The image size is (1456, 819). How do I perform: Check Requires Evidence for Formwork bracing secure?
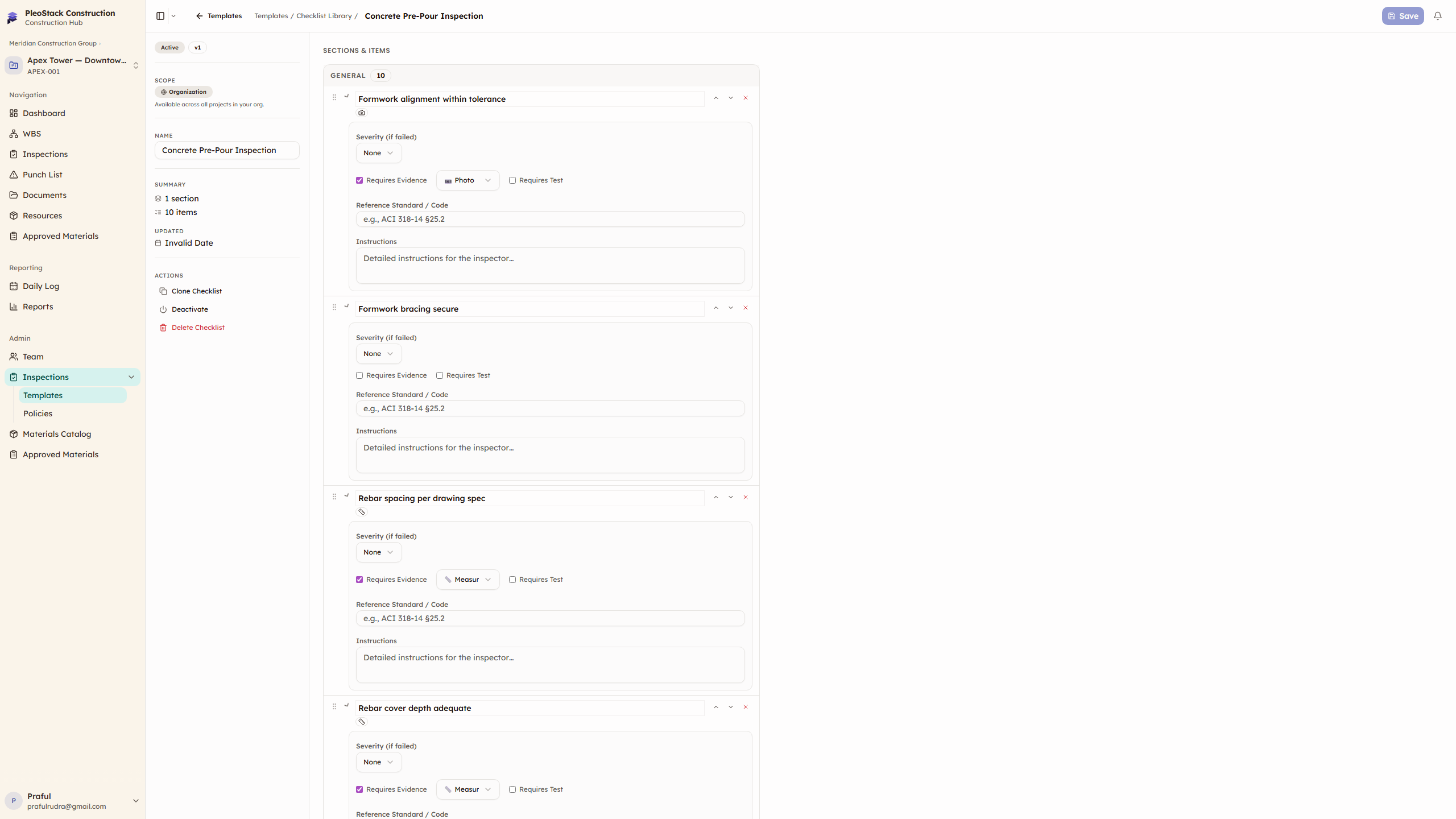(x=359, y=375)
